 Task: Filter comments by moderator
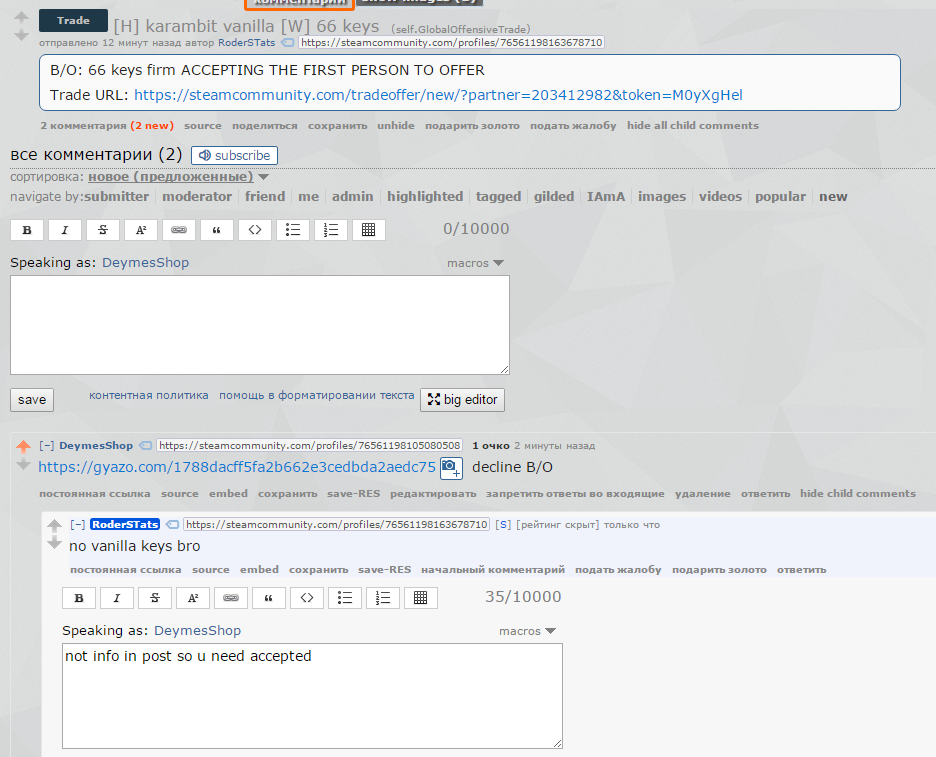pos(197,196)
